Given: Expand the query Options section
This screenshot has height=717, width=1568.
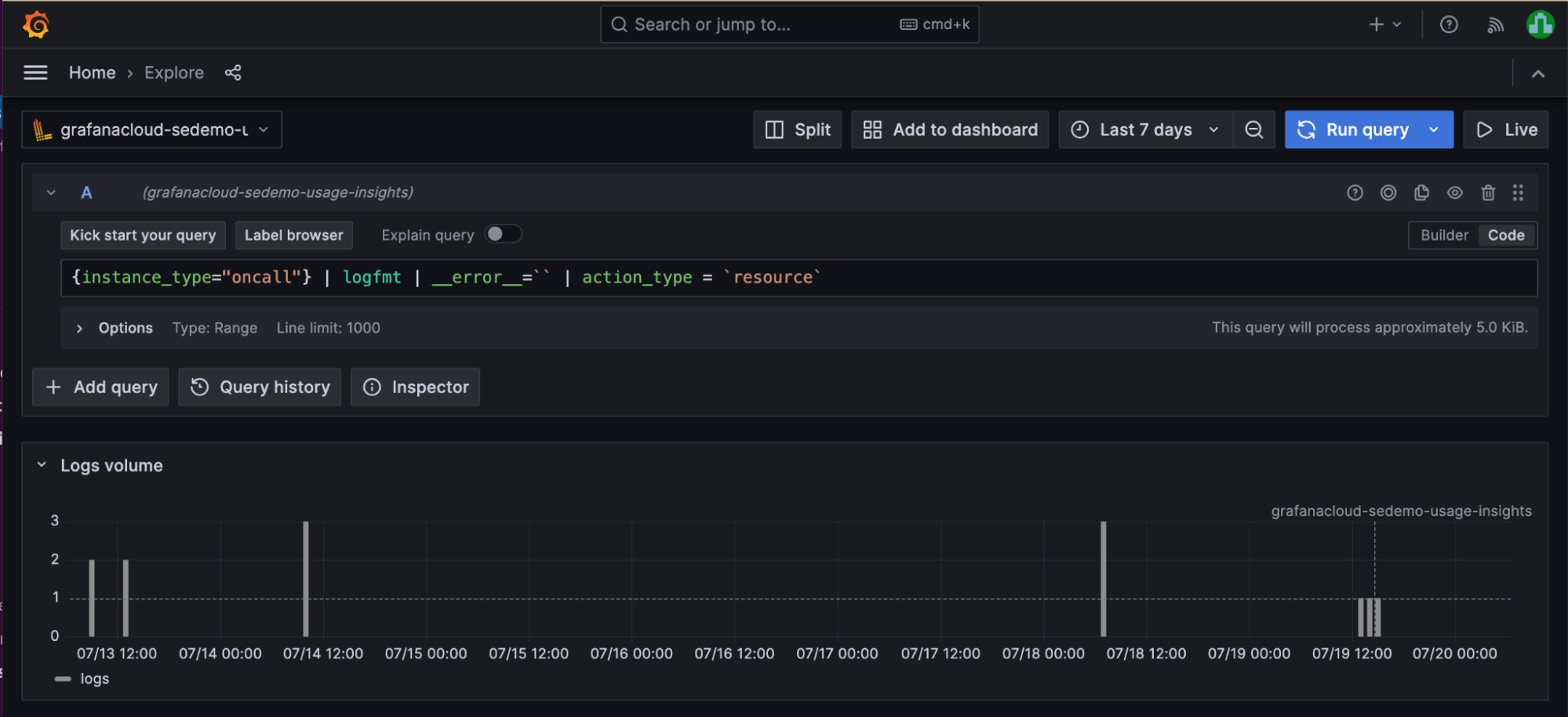Looking at the screenshot, I should [114, 328].
